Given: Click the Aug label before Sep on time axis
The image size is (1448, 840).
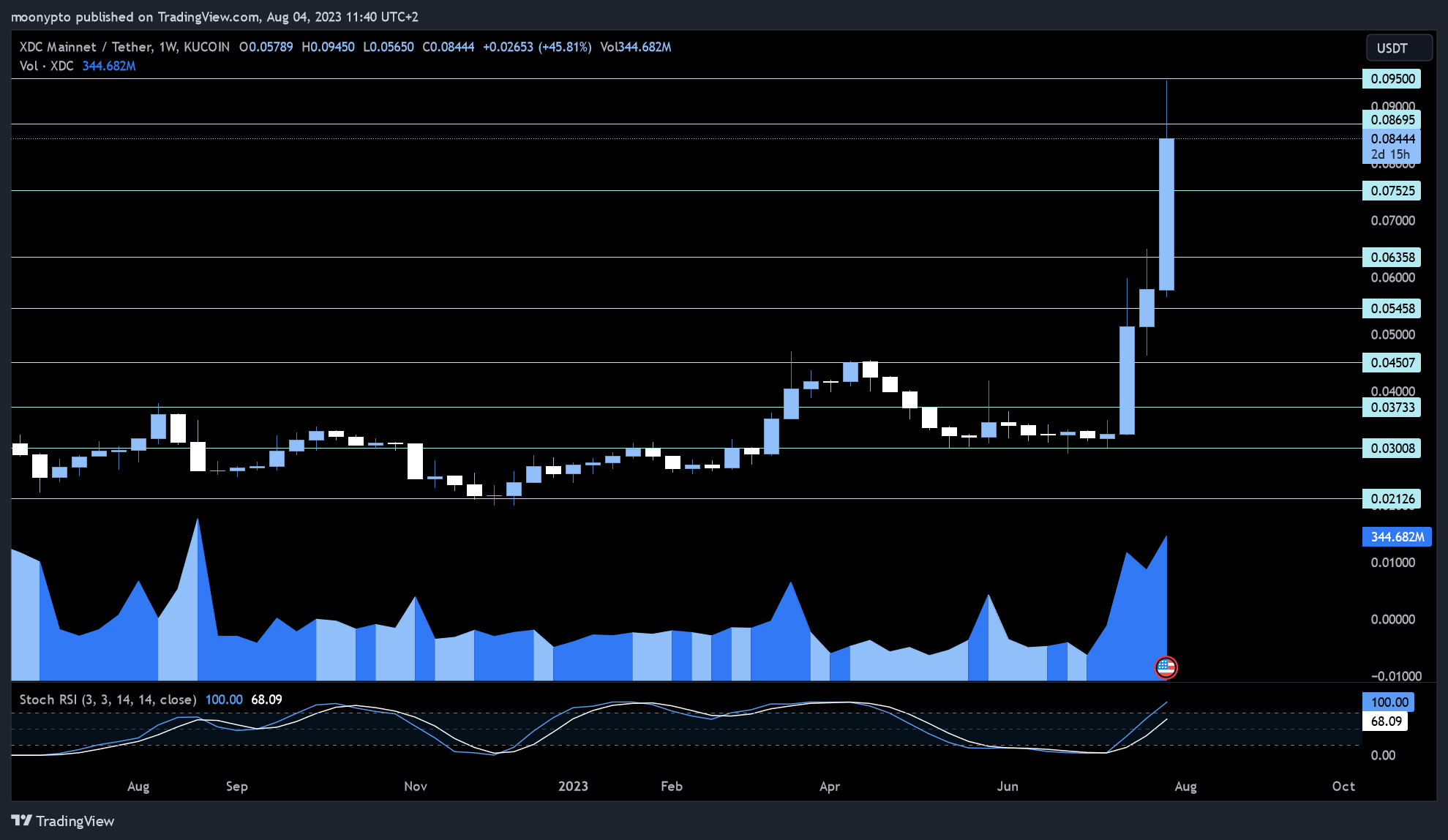Looking at the screenshot, I should [138, 787].
